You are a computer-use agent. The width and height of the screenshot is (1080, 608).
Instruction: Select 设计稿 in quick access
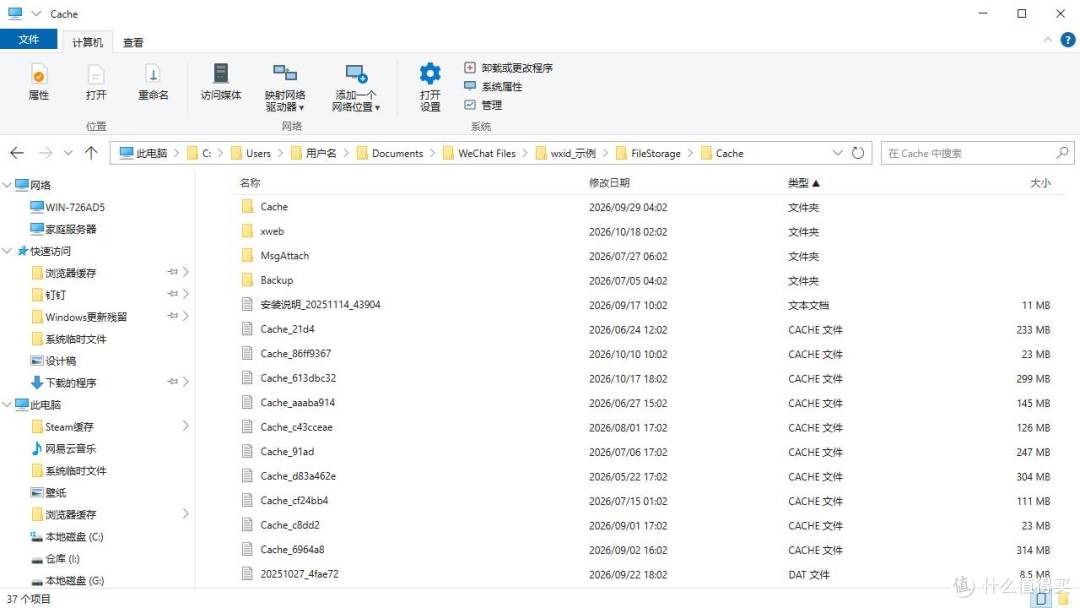point(53,360)
